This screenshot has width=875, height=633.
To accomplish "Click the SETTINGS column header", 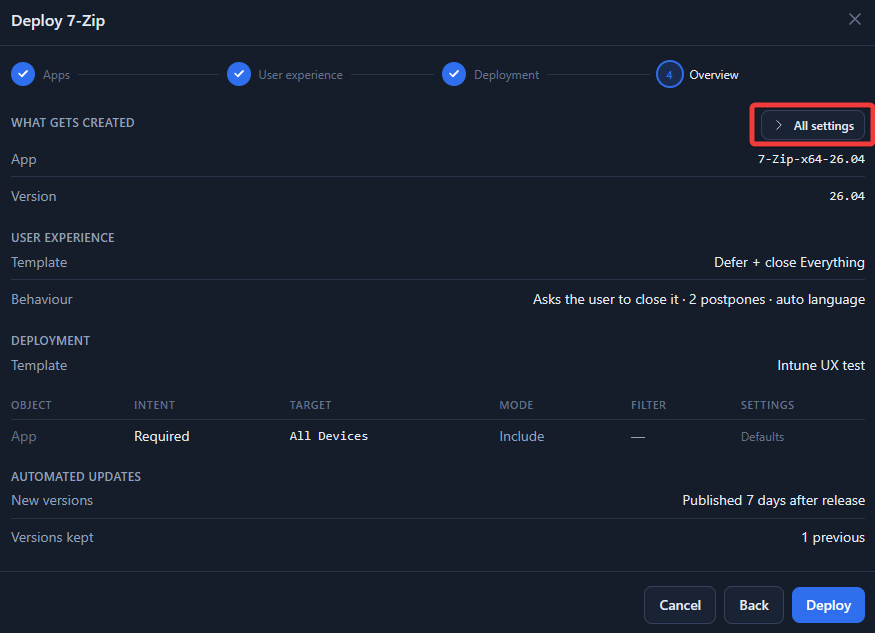I will click(x=767, y=405).
